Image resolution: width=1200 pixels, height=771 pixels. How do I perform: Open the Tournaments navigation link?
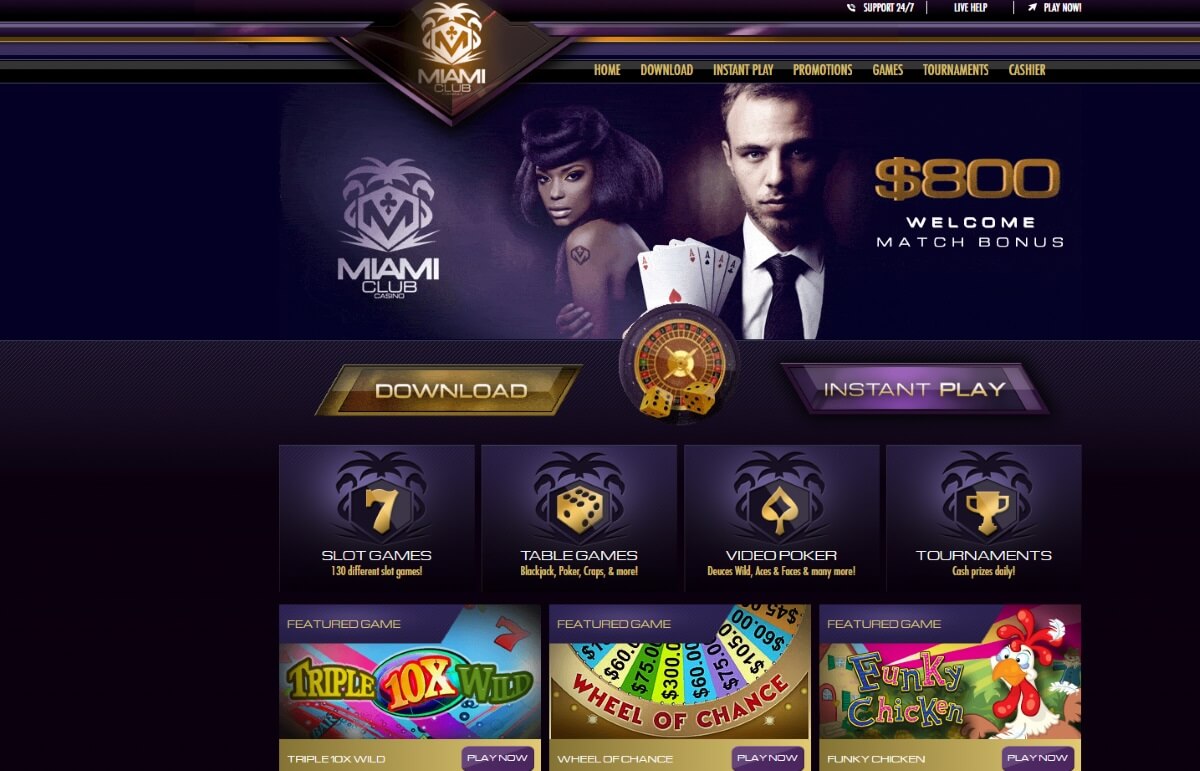[x=955, y=70]
